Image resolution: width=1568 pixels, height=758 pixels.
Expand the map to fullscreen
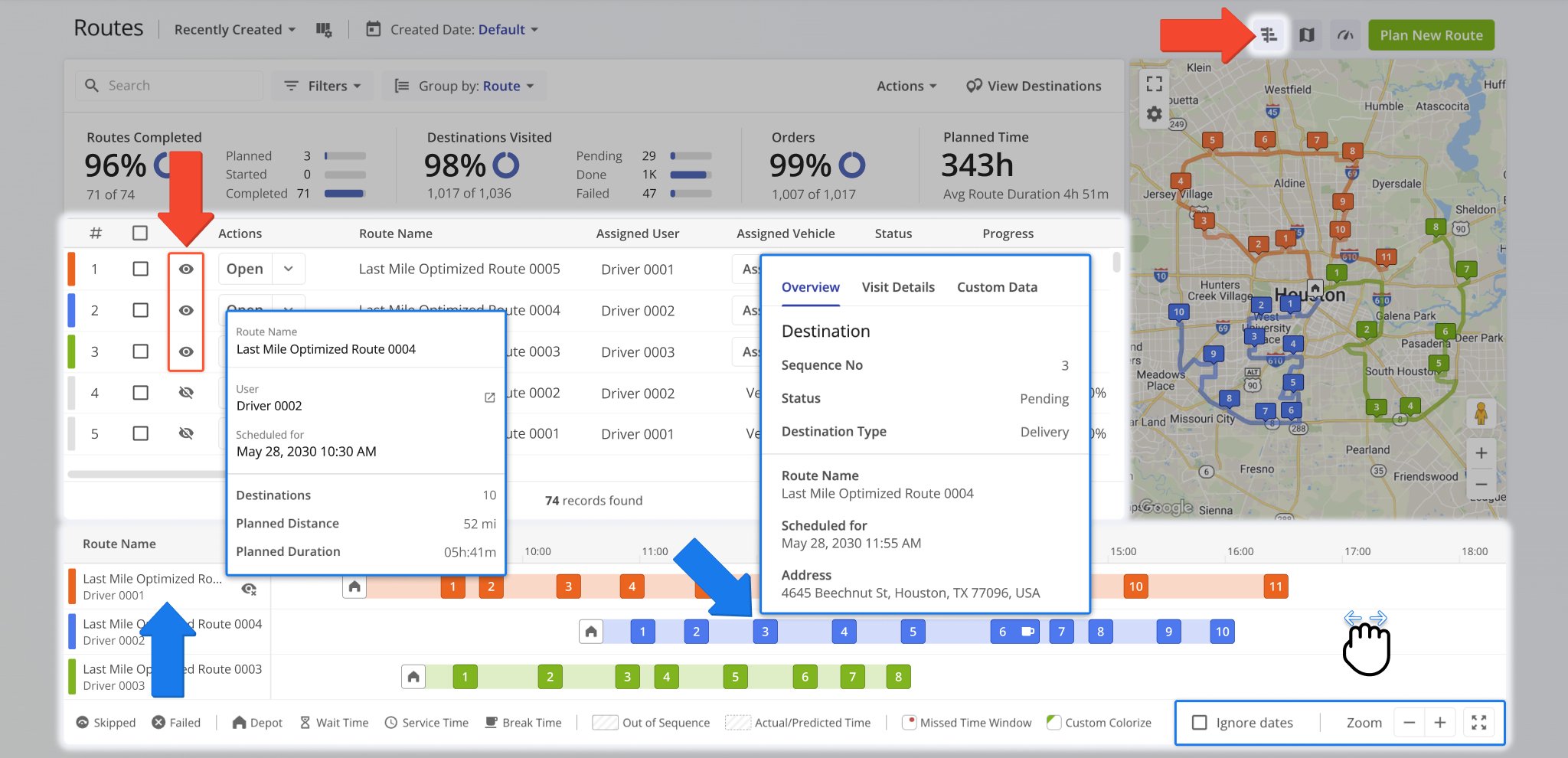tap(1154, 84)
